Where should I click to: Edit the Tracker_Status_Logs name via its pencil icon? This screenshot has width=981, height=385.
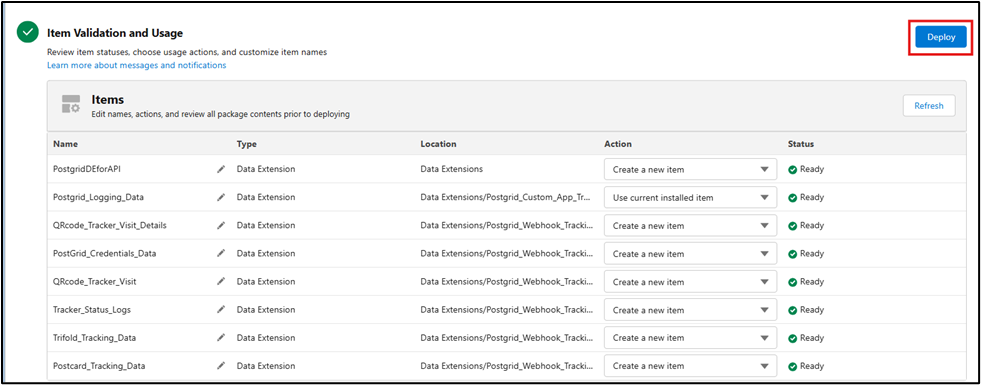tap(221, 310)
